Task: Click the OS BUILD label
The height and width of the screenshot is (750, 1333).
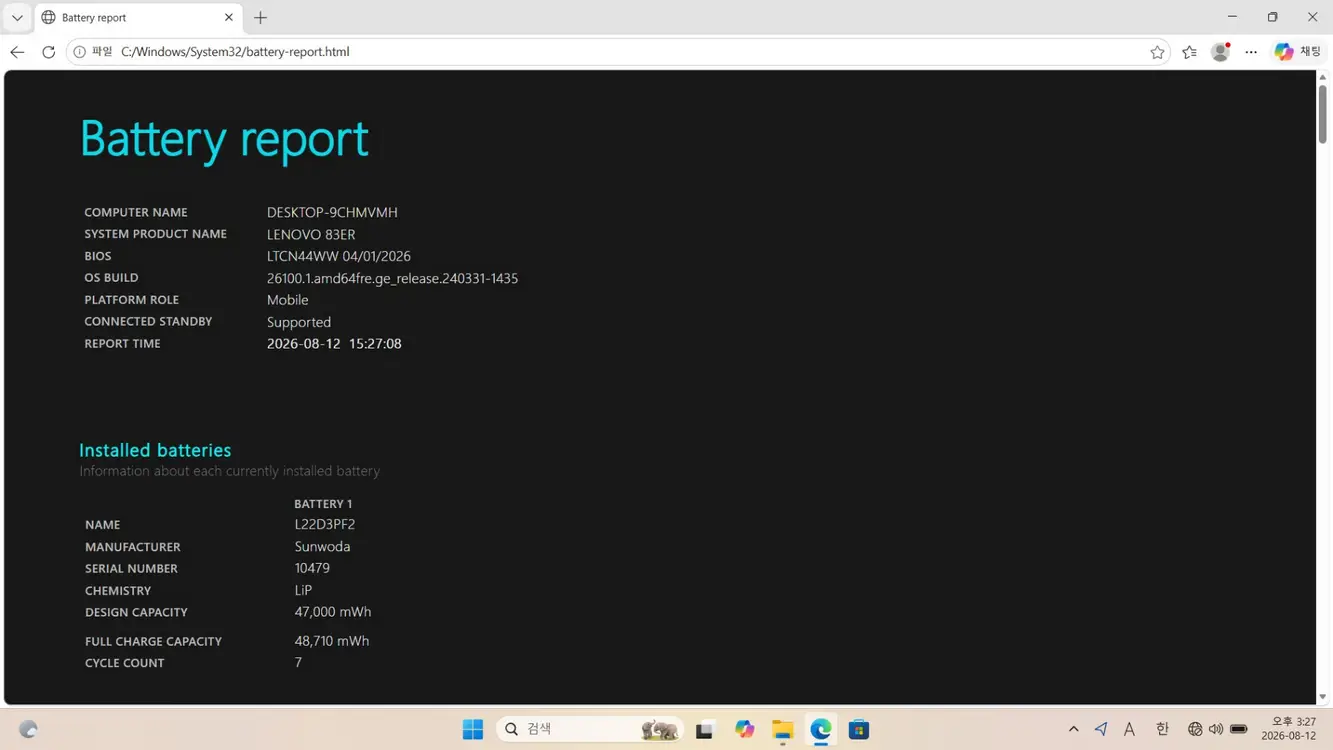Action: click(x=111, y=278)
